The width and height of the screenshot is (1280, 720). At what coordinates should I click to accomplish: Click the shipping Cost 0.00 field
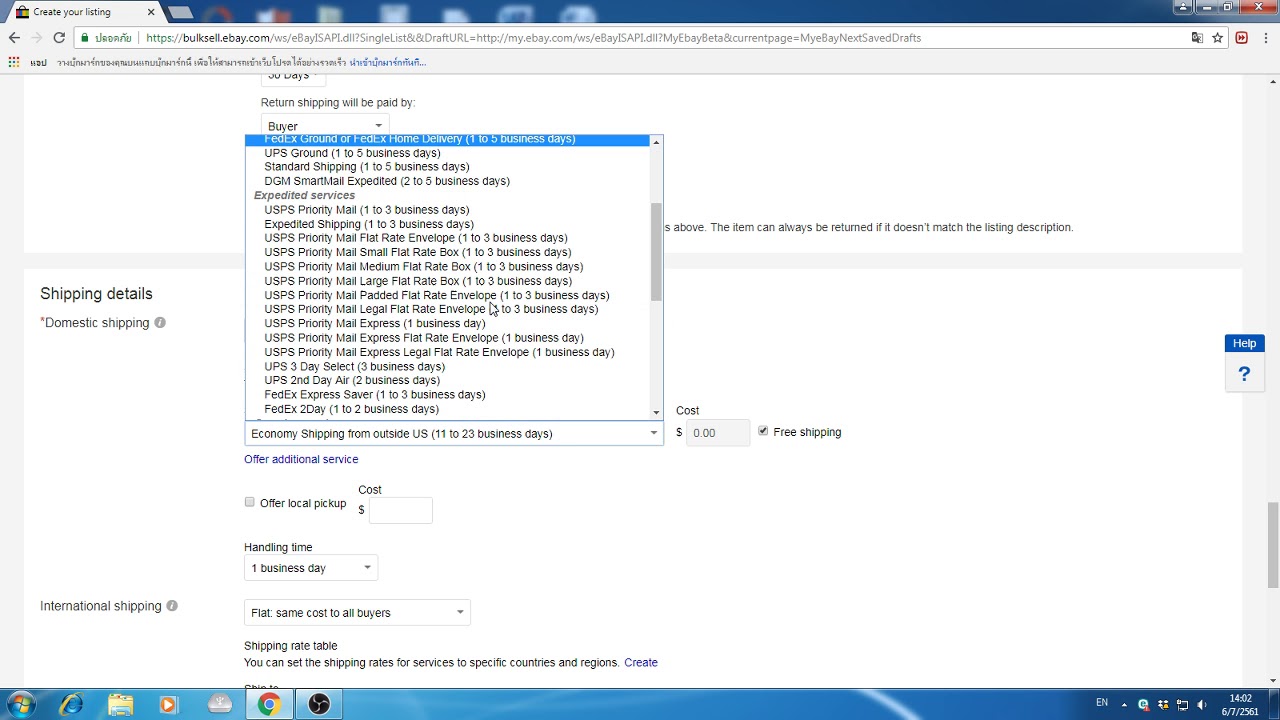tap(717, 432)
